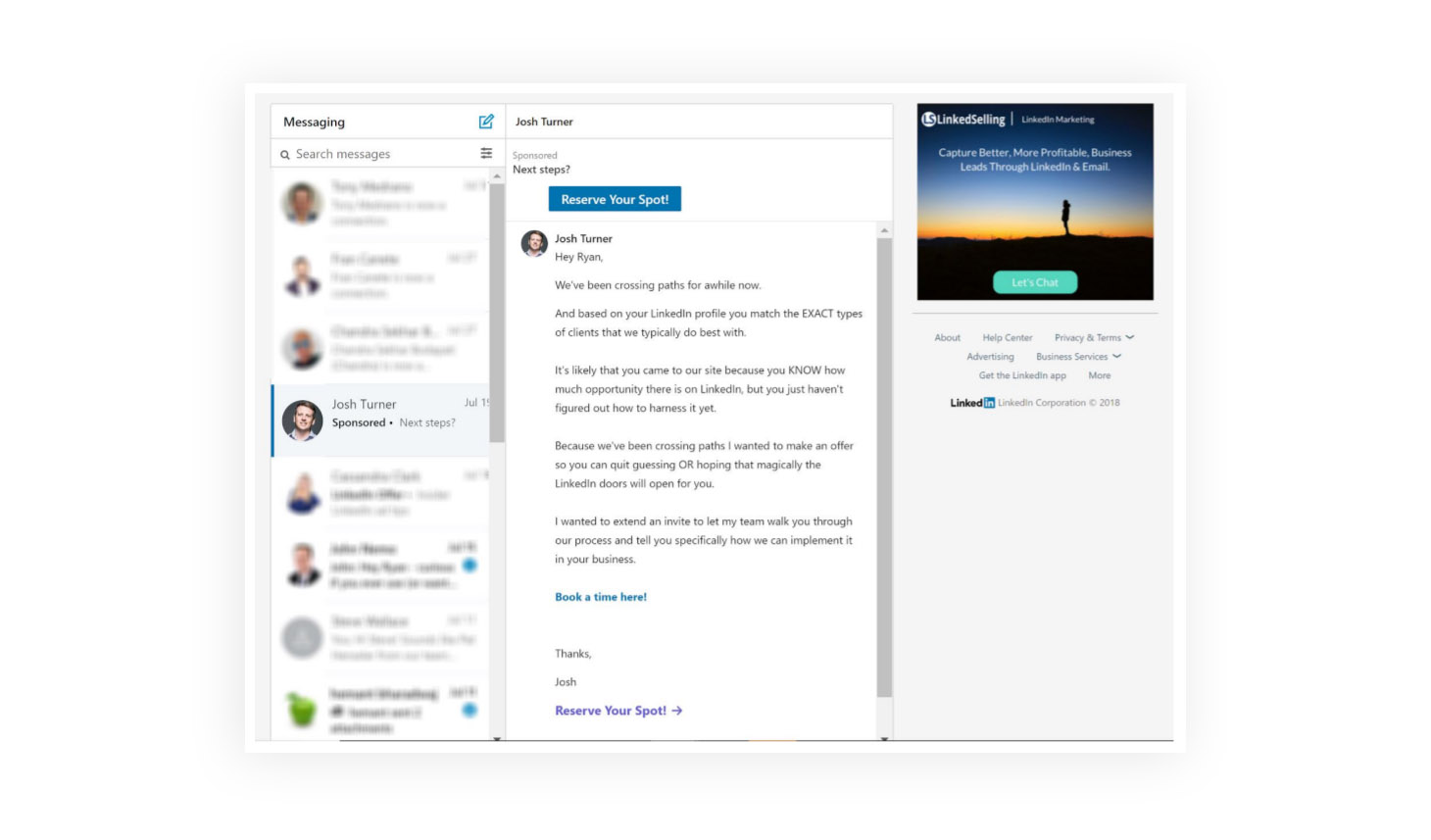The width and height of the screenshot is (1431, 840).
Task: Click the Josh Turner conversation header name
Action: point(544,122)
